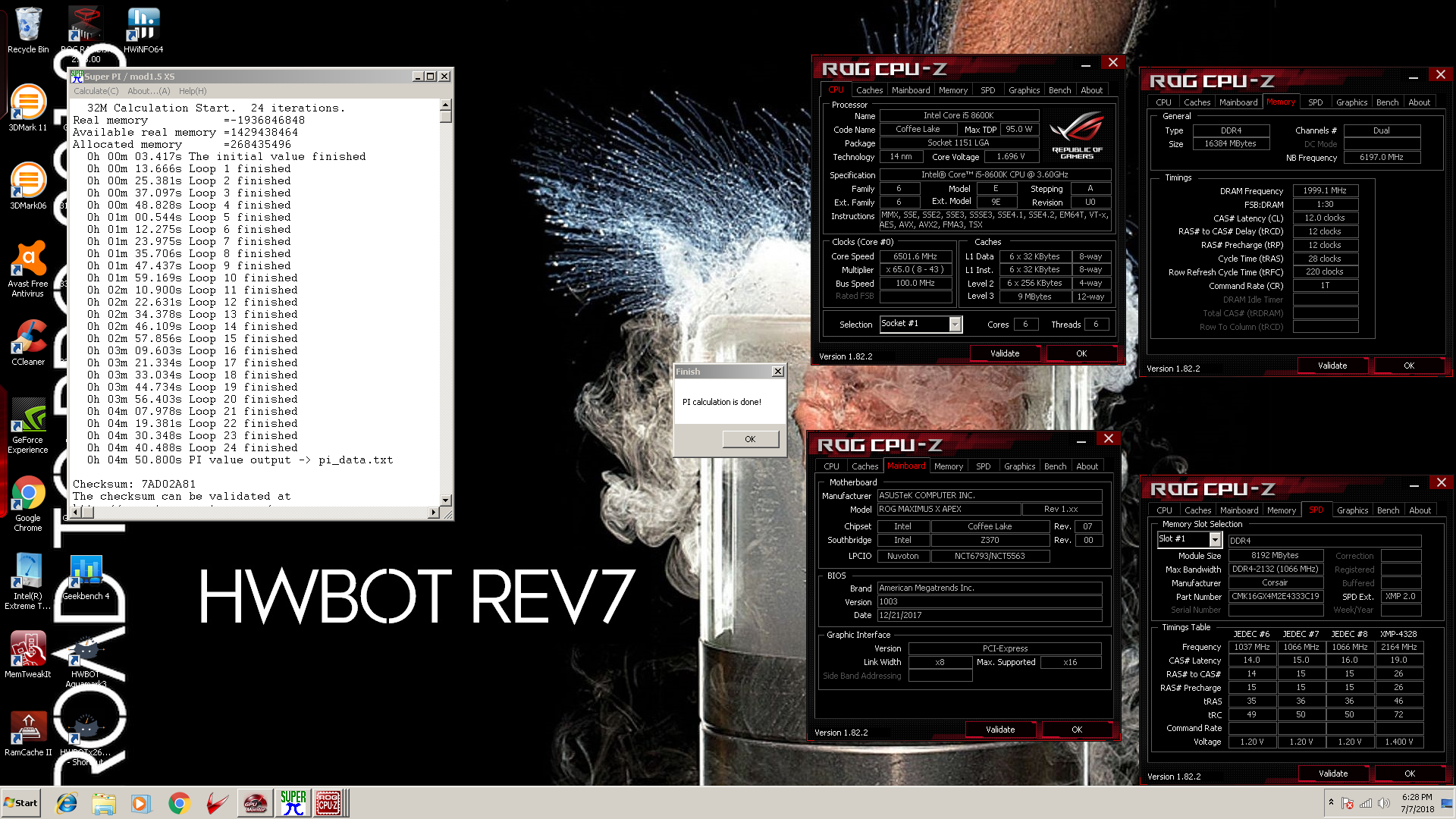Click Validate in CPU-Z CPU window
Screen dimensions: 1456x819
point(1004,353)
